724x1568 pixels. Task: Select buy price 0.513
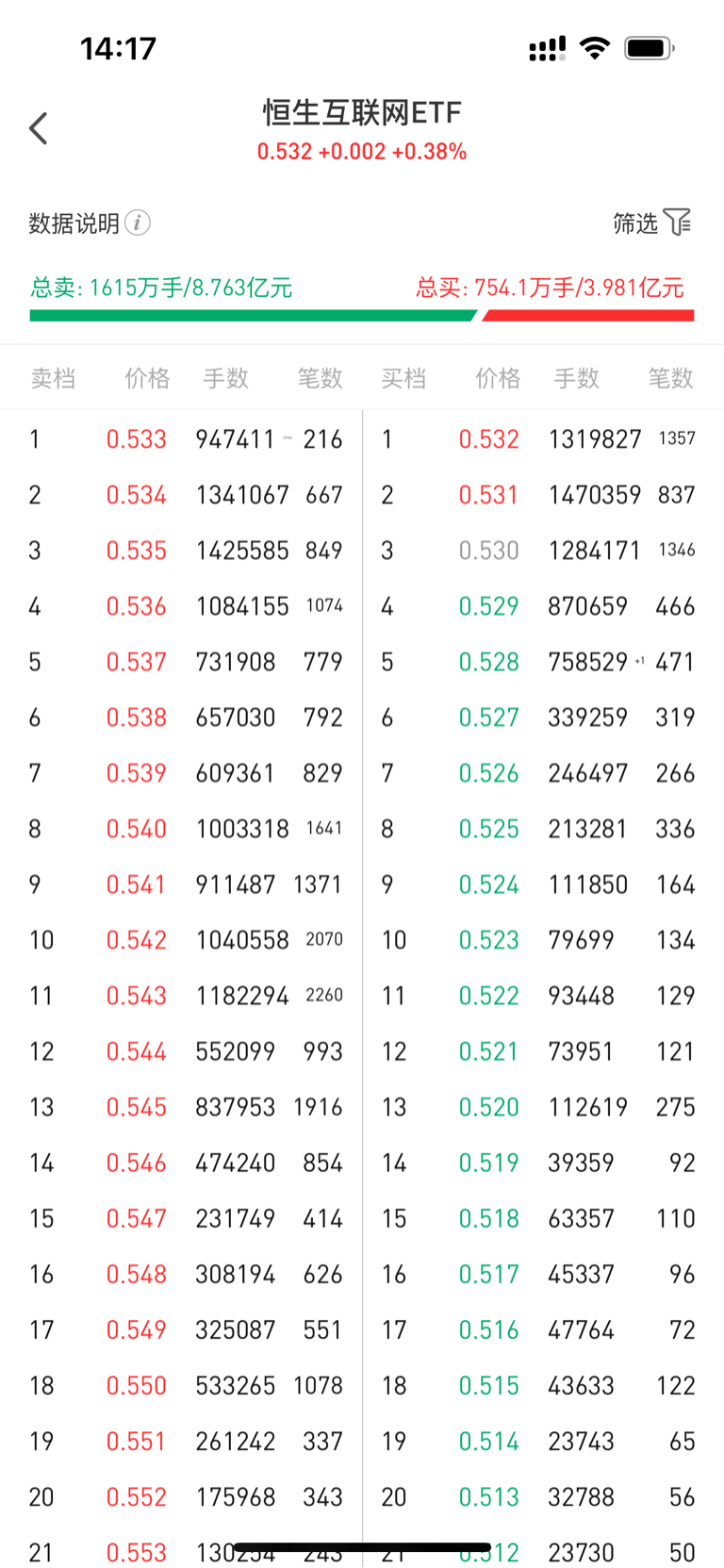[x=489, y=1496]
